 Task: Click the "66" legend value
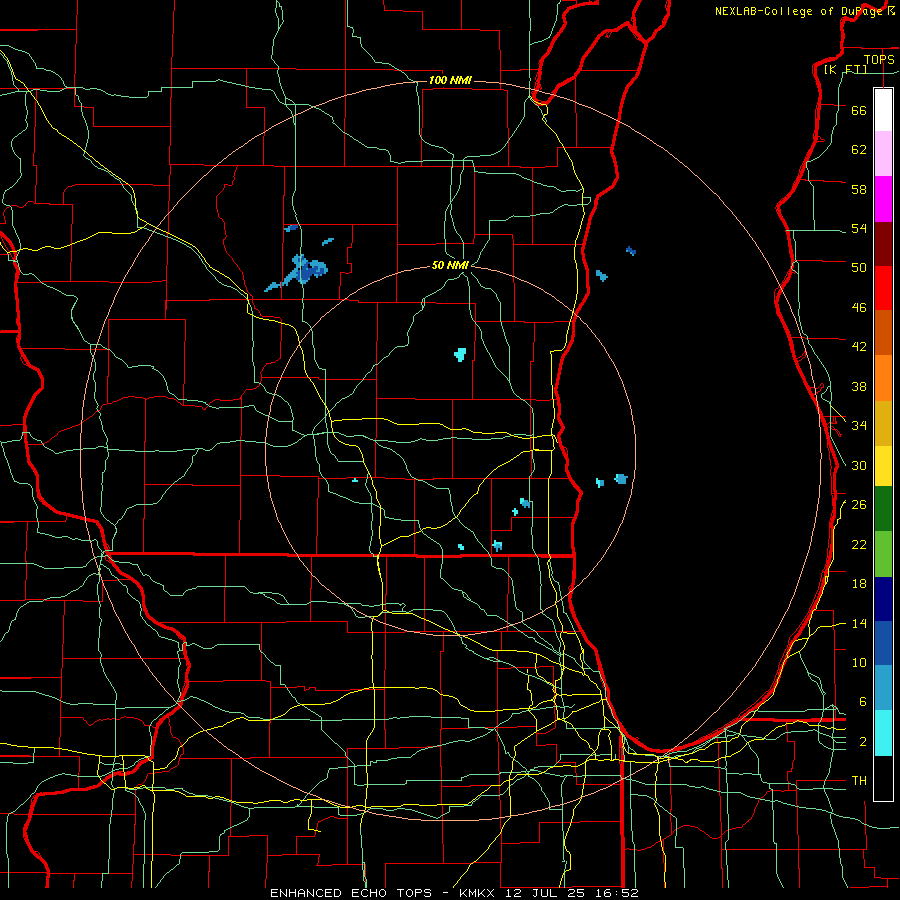pos(859,111)
